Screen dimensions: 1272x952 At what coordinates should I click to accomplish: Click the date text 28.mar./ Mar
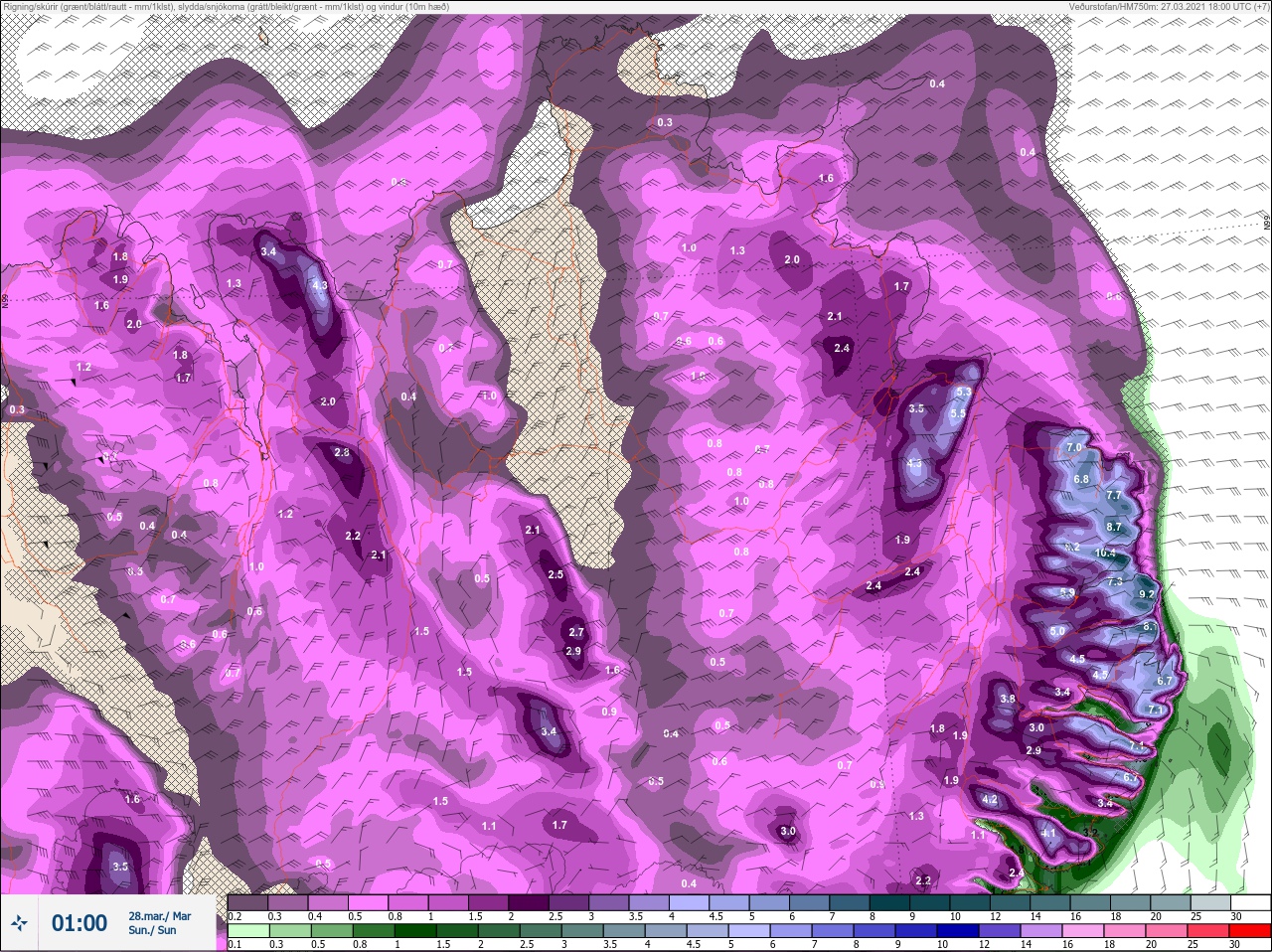pos(159,916)
